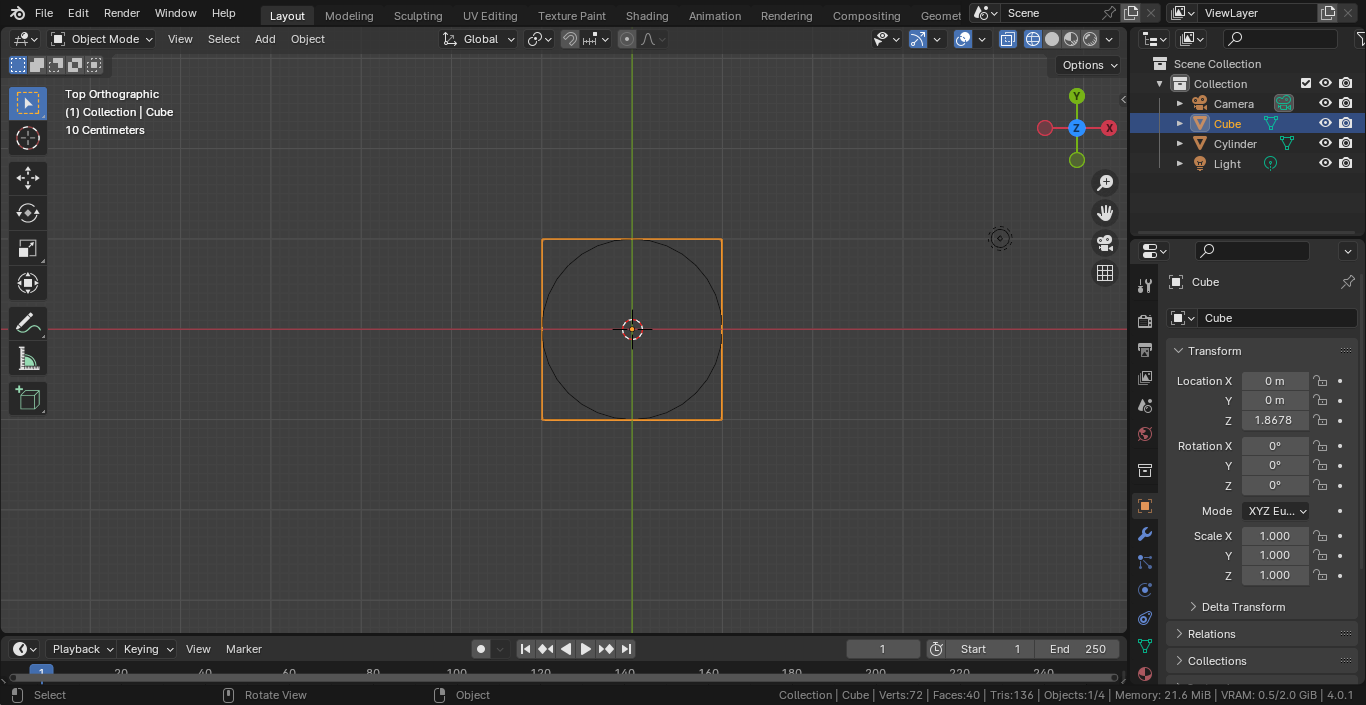Select the Rotate tool

coord(28,213)
